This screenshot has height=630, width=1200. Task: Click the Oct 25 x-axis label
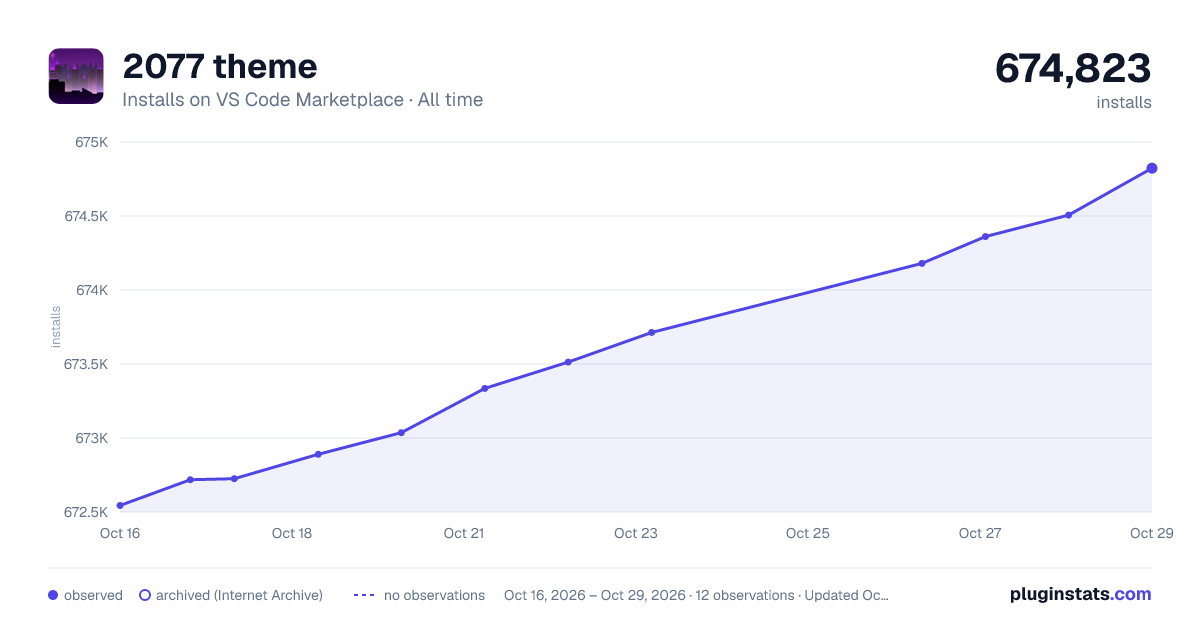click(x=808, y=533)
